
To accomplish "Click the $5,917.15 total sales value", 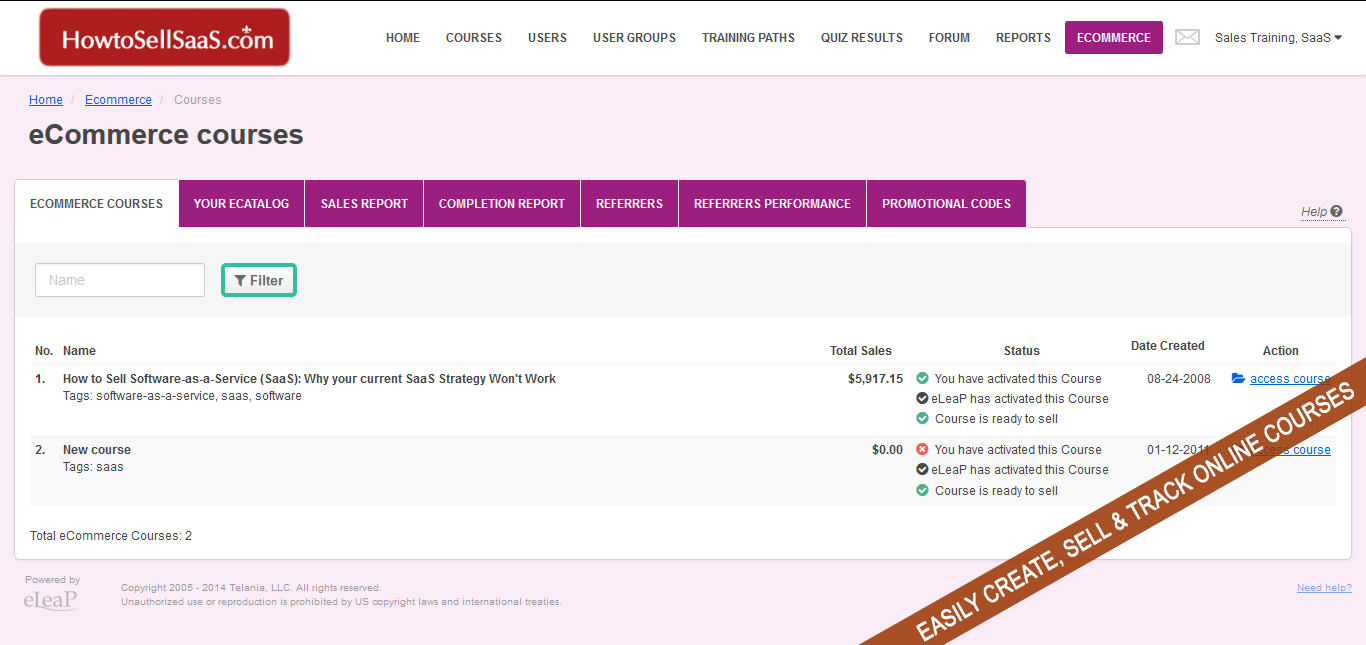I will [875, 379].
